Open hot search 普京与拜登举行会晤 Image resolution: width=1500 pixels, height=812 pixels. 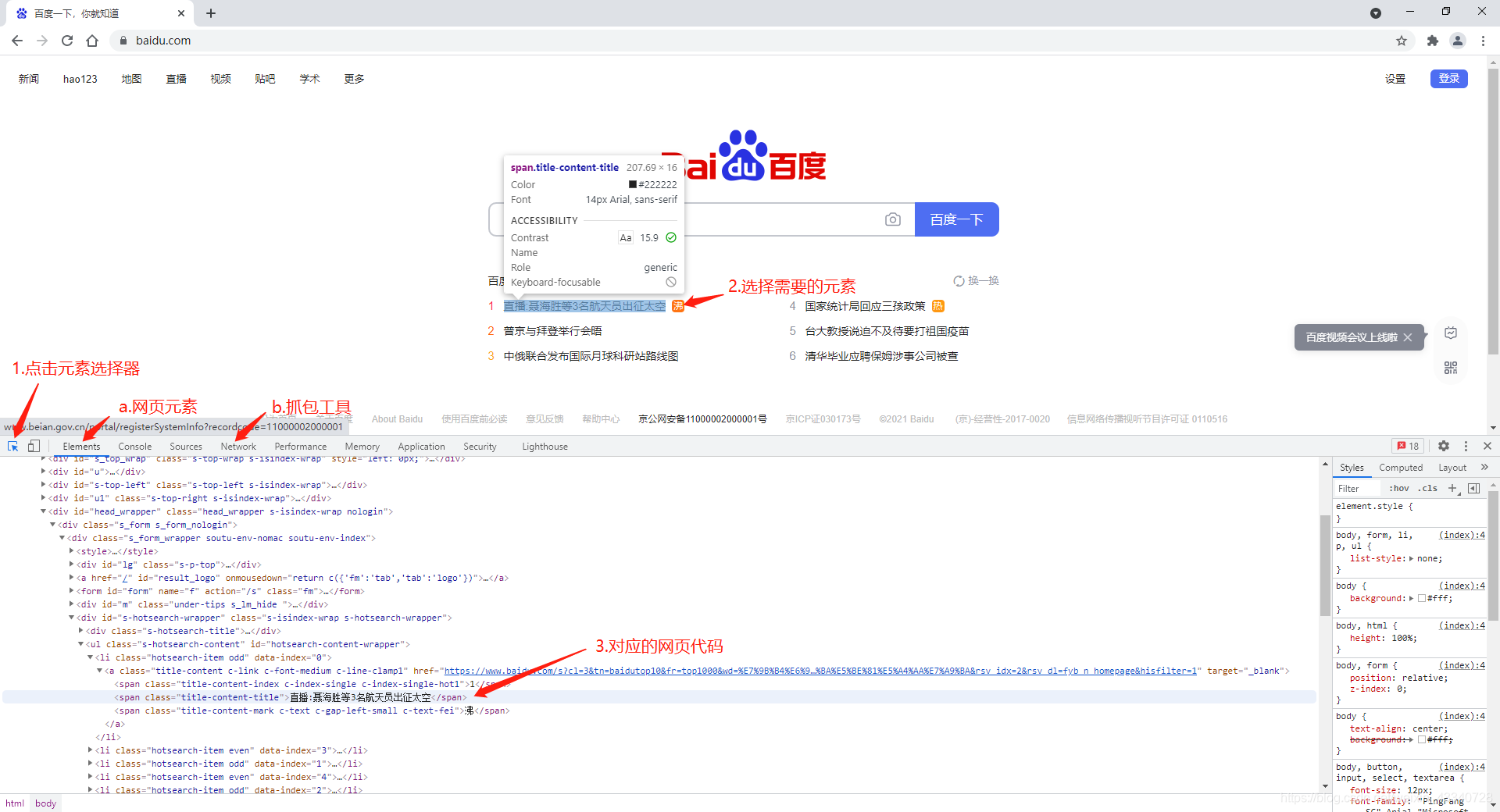[552, 331]
